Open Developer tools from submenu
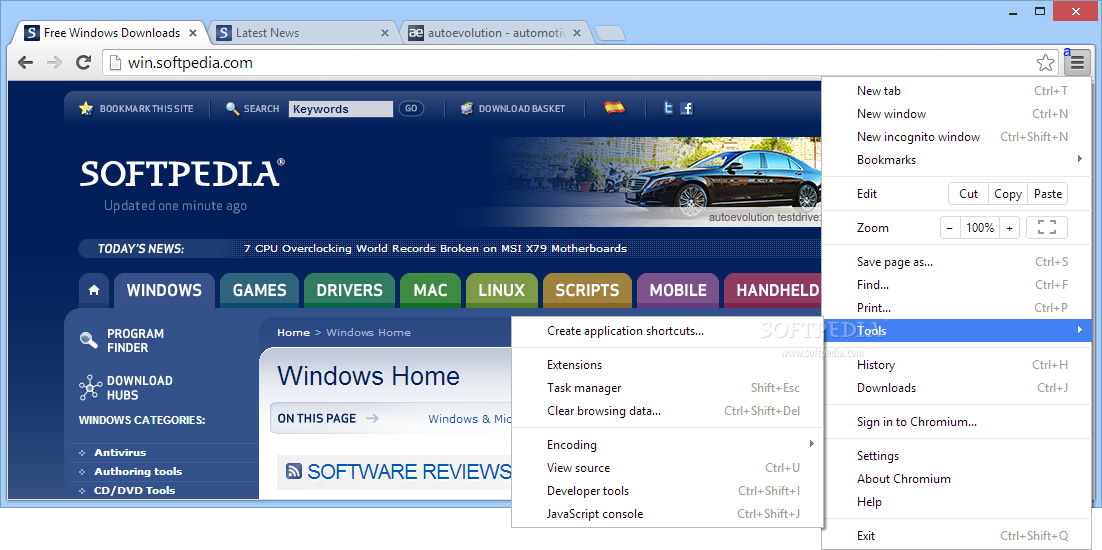Screen dimensions: 1102x550 pos(667,491)
